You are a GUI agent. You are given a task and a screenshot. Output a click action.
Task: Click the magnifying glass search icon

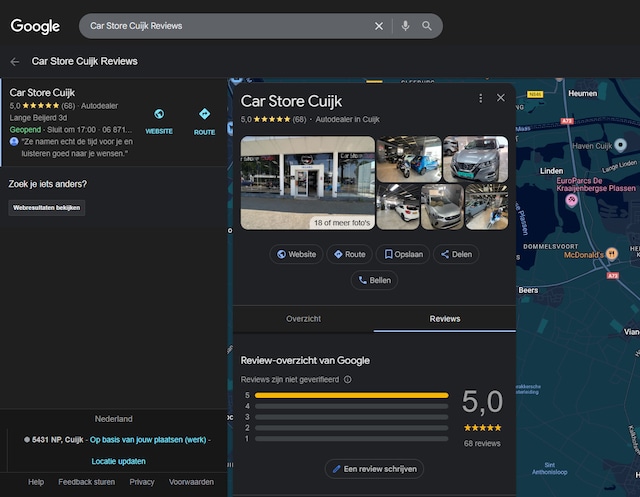[427, 26]
